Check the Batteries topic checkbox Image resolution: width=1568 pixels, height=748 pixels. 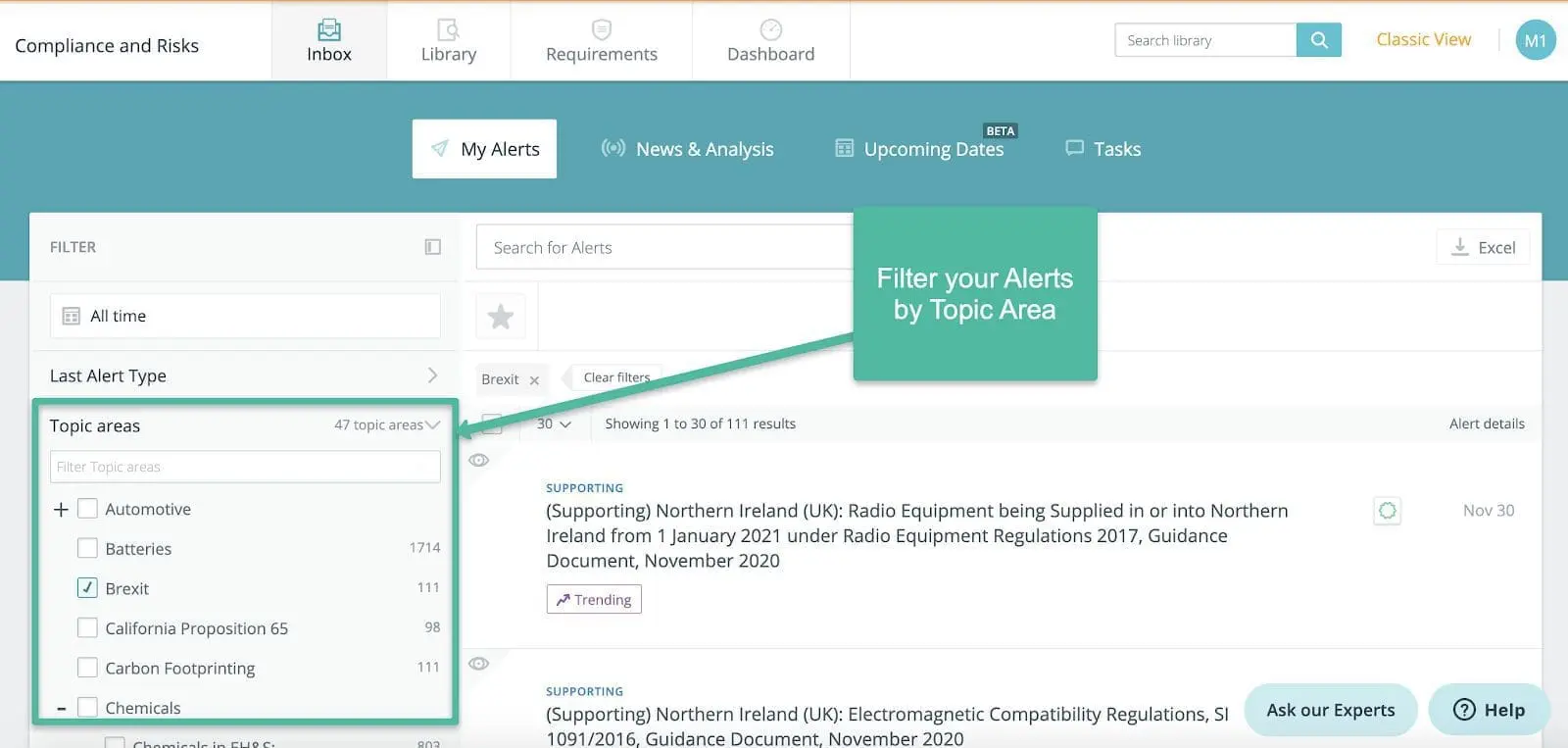(87, 548)
